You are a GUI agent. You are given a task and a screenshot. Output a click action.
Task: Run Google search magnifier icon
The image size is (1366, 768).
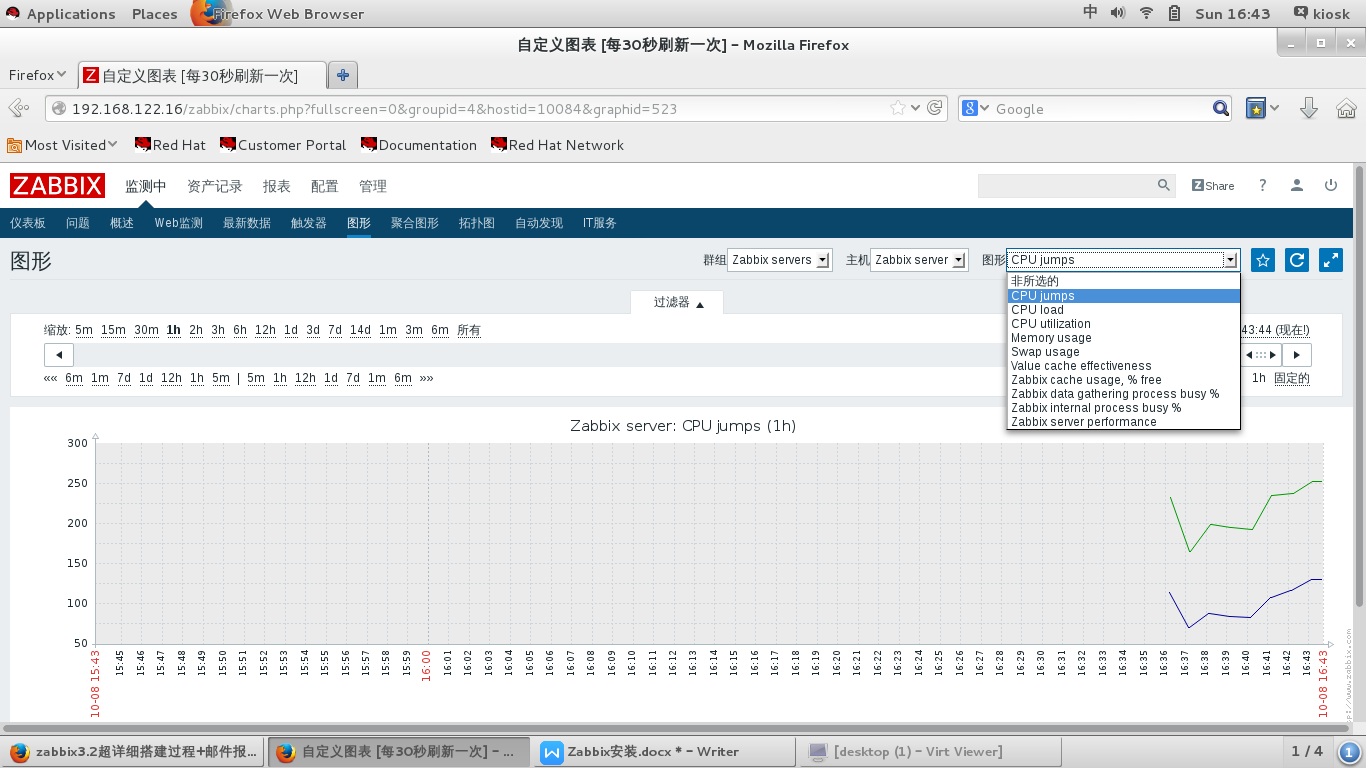[x=1221, y=108]
